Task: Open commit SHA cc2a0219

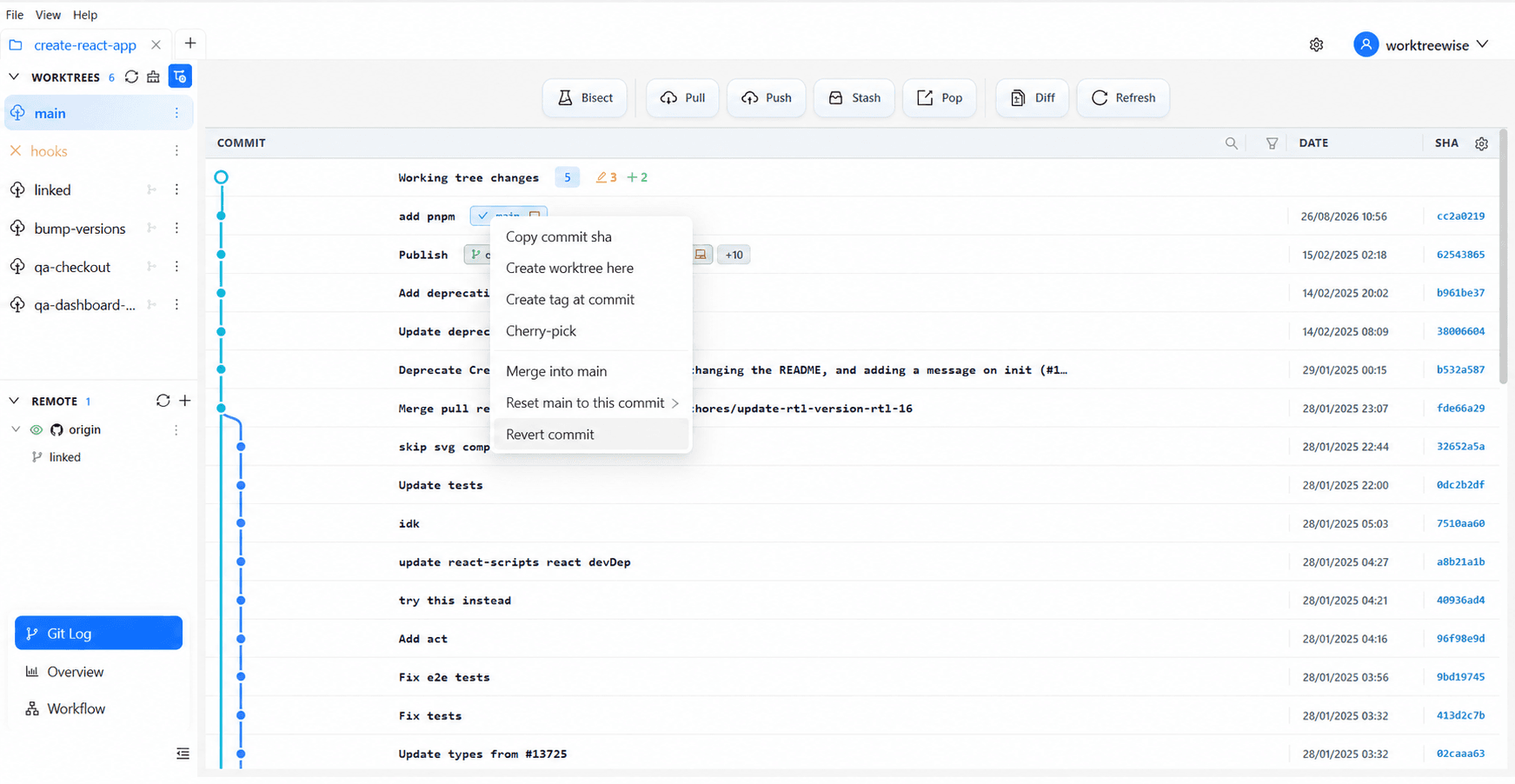Action: click(1460, 216)
